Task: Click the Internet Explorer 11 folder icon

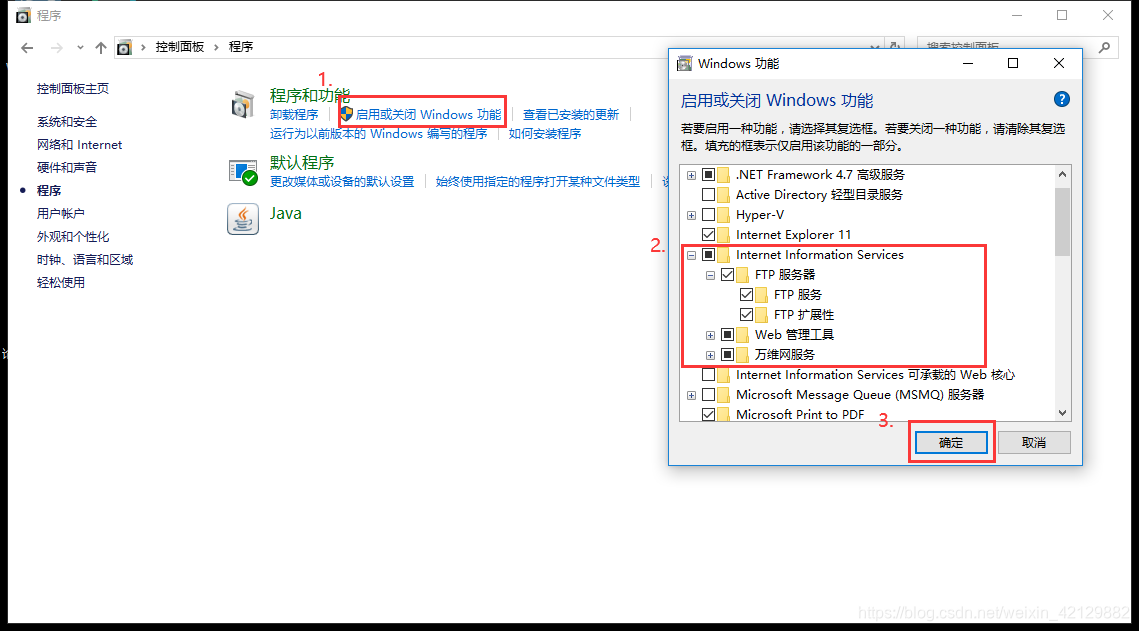Action: (x=723, y=235)
